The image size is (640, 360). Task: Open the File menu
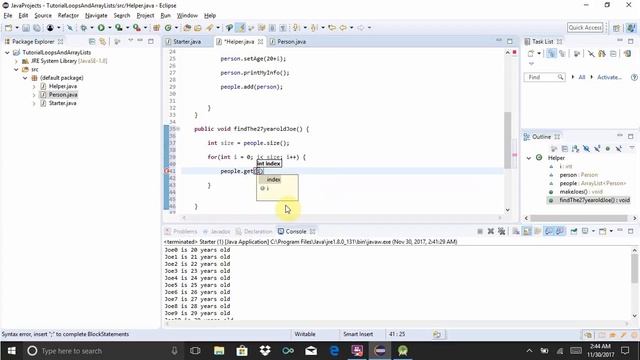click(8, 16)
